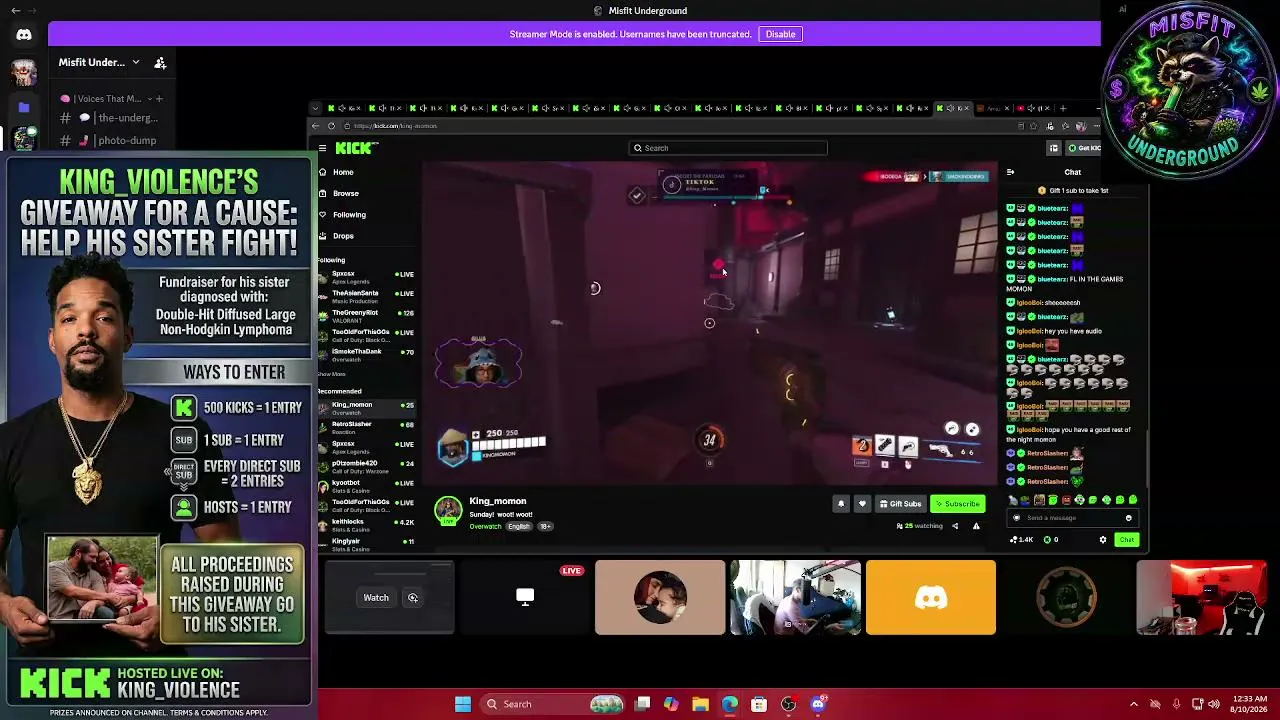
Task: Click the share icon below Gift Subs
Action: [955, 526]
